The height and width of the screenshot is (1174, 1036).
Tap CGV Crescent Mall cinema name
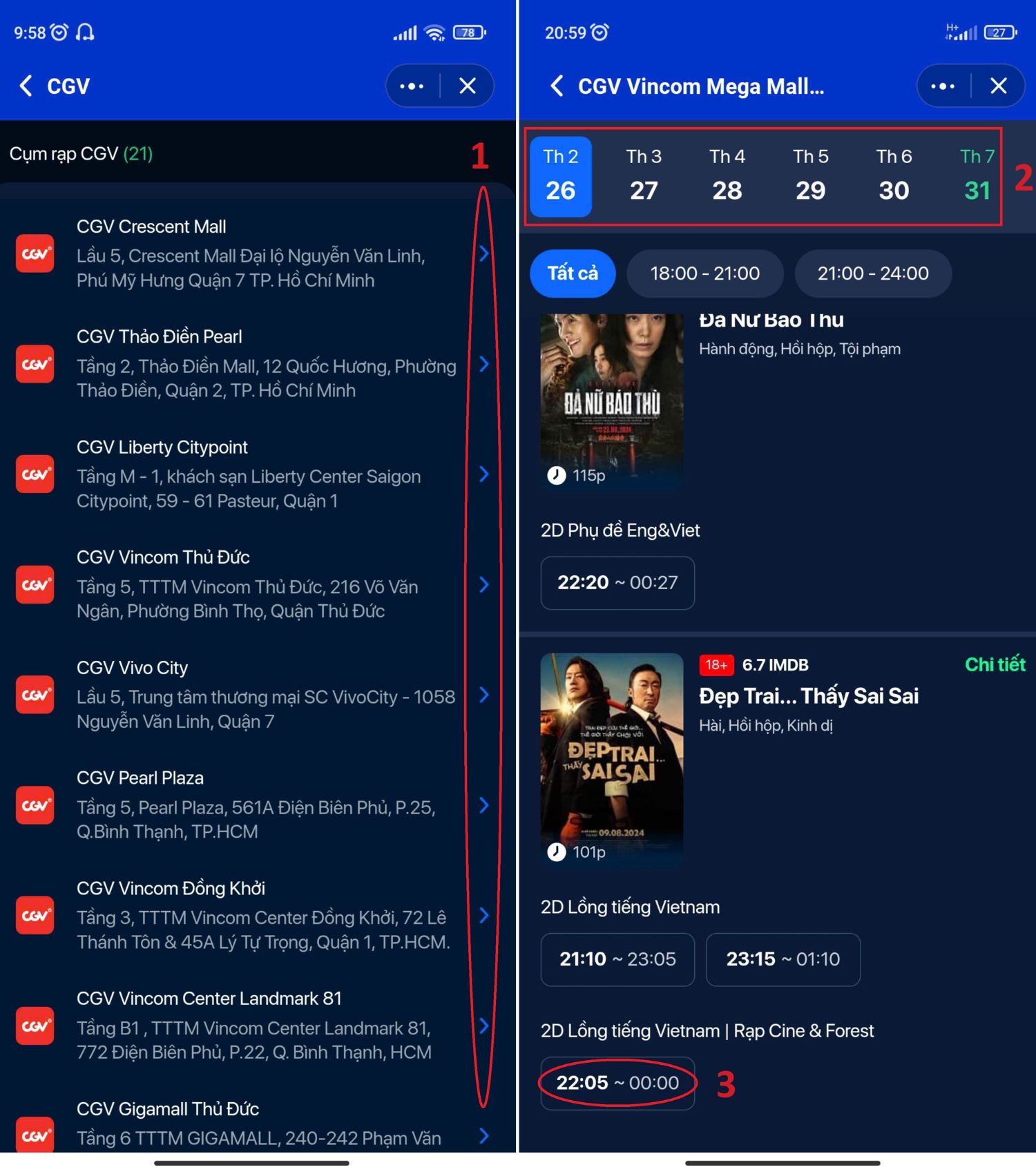[151, 227]
